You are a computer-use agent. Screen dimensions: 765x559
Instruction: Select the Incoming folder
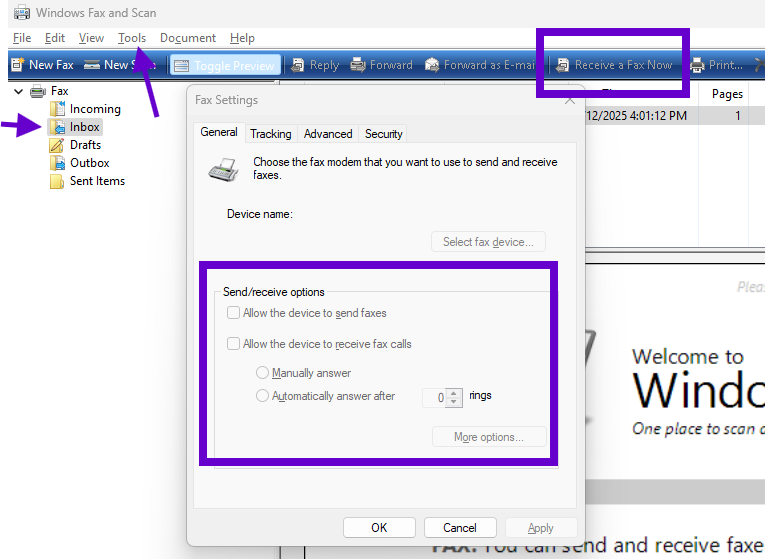[85, 109]
